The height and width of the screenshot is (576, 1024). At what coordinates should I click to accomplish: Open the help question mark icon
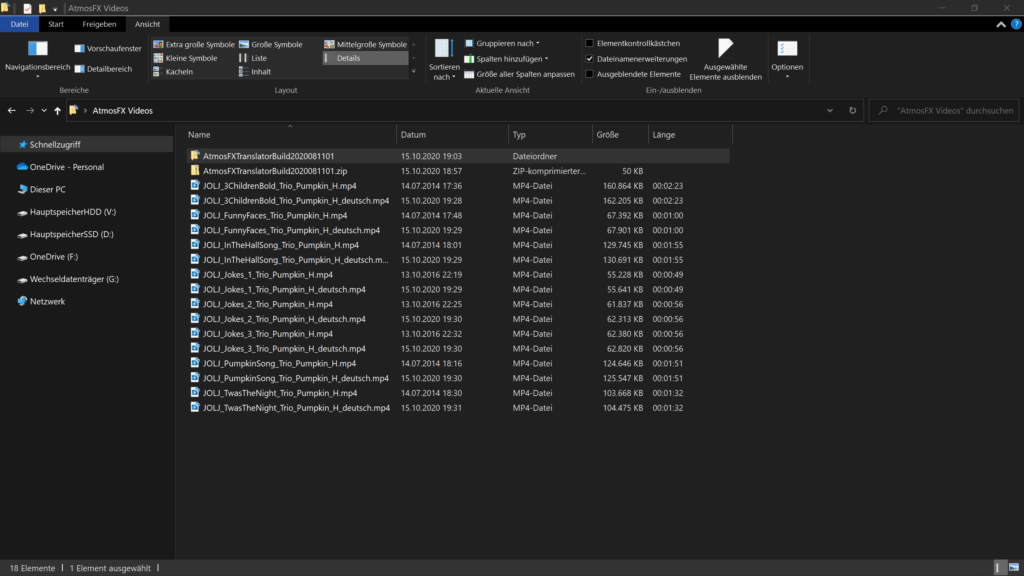pyautogui.click(x=1016, y=24)
